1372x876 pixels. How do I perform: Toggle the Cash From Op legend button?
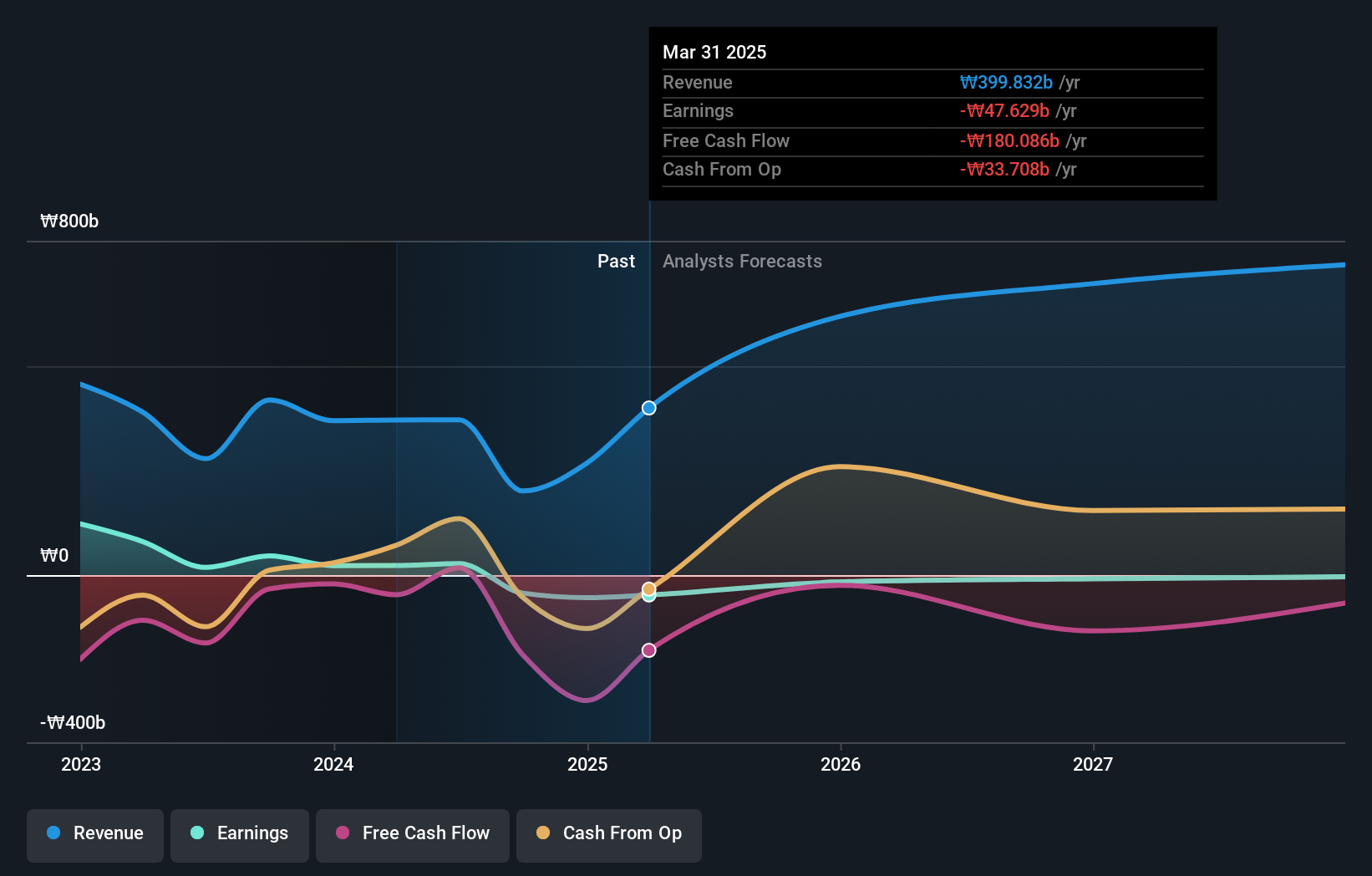(x=609, y=835)
